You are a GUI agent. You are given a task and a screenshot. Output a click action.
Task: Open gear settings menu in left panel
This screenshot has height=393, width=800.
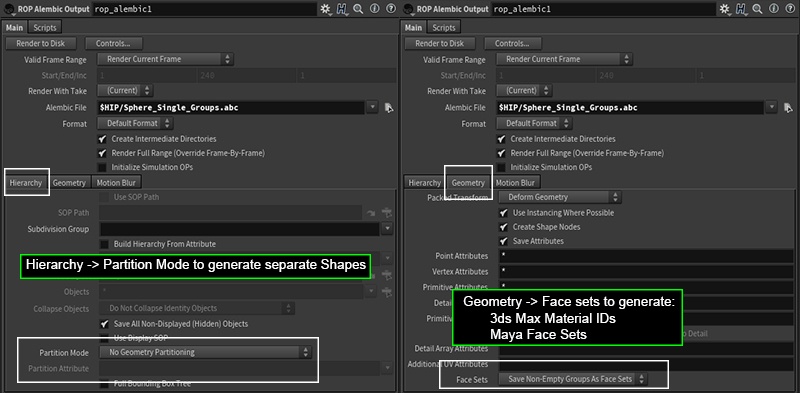(x=325, y=9)
